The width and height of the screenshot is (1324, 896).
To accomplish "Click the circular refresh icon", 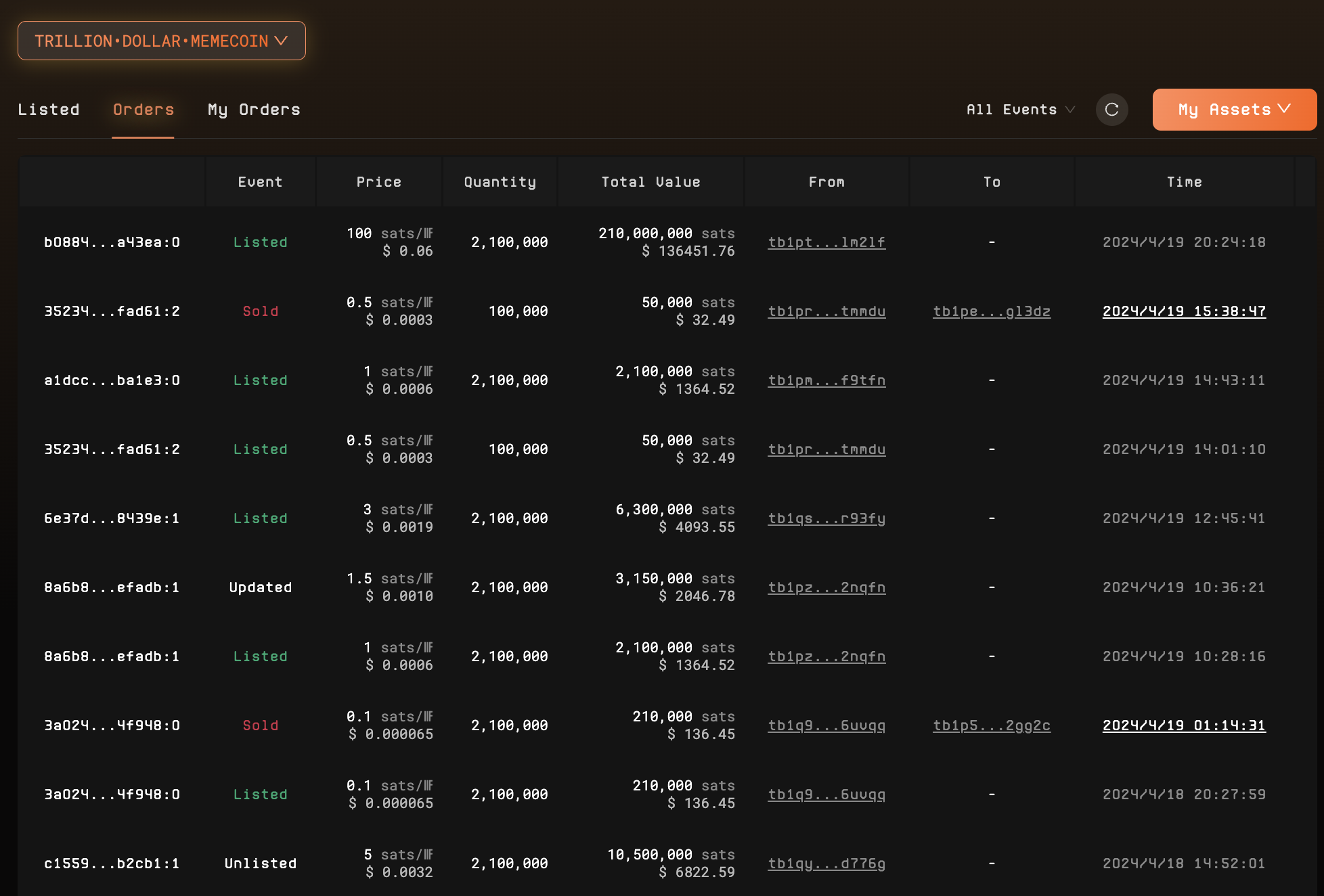I will (x=1111, y=110).
